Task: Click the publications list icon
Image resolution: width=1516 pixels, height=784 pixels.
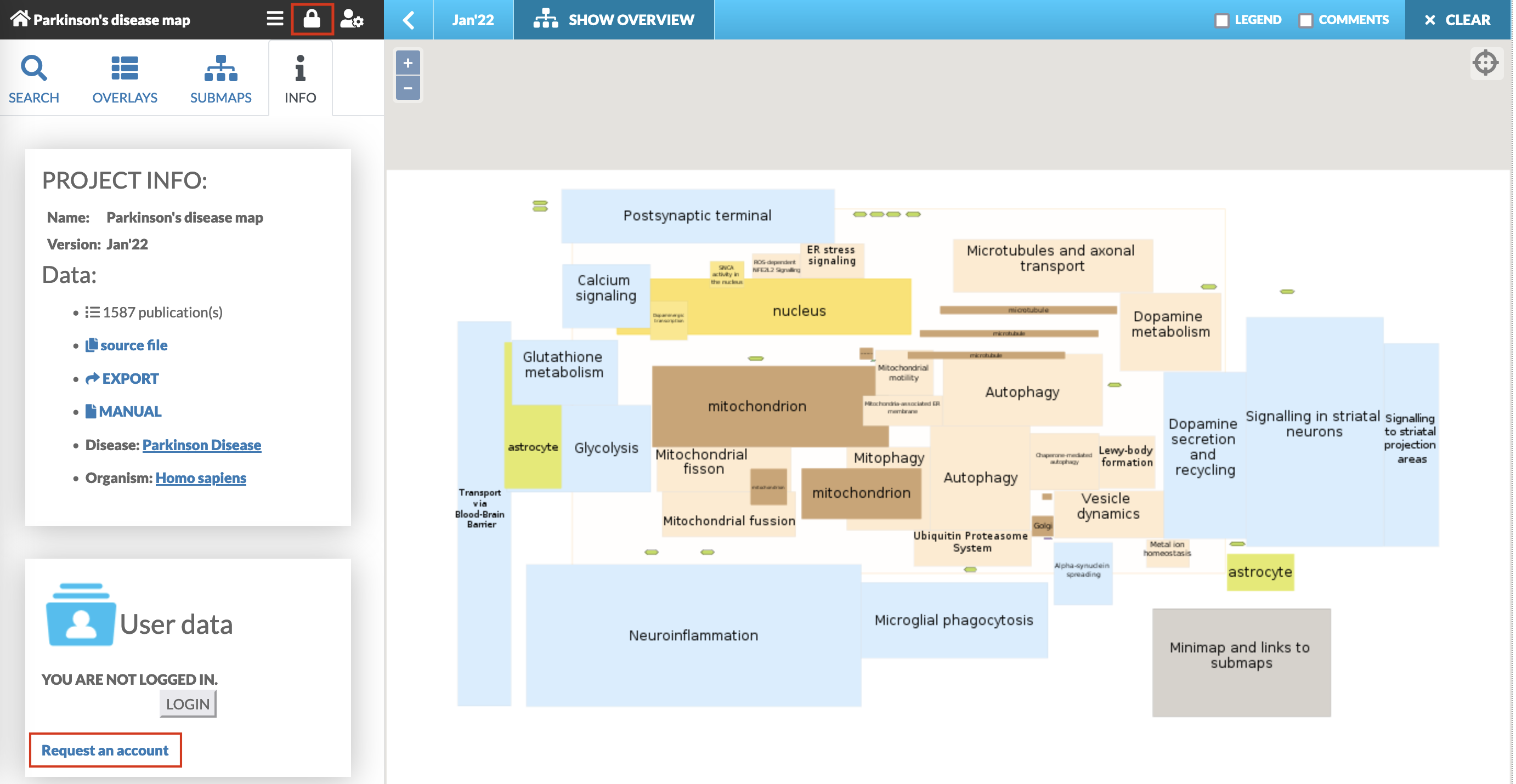Action: click(92, 312)
